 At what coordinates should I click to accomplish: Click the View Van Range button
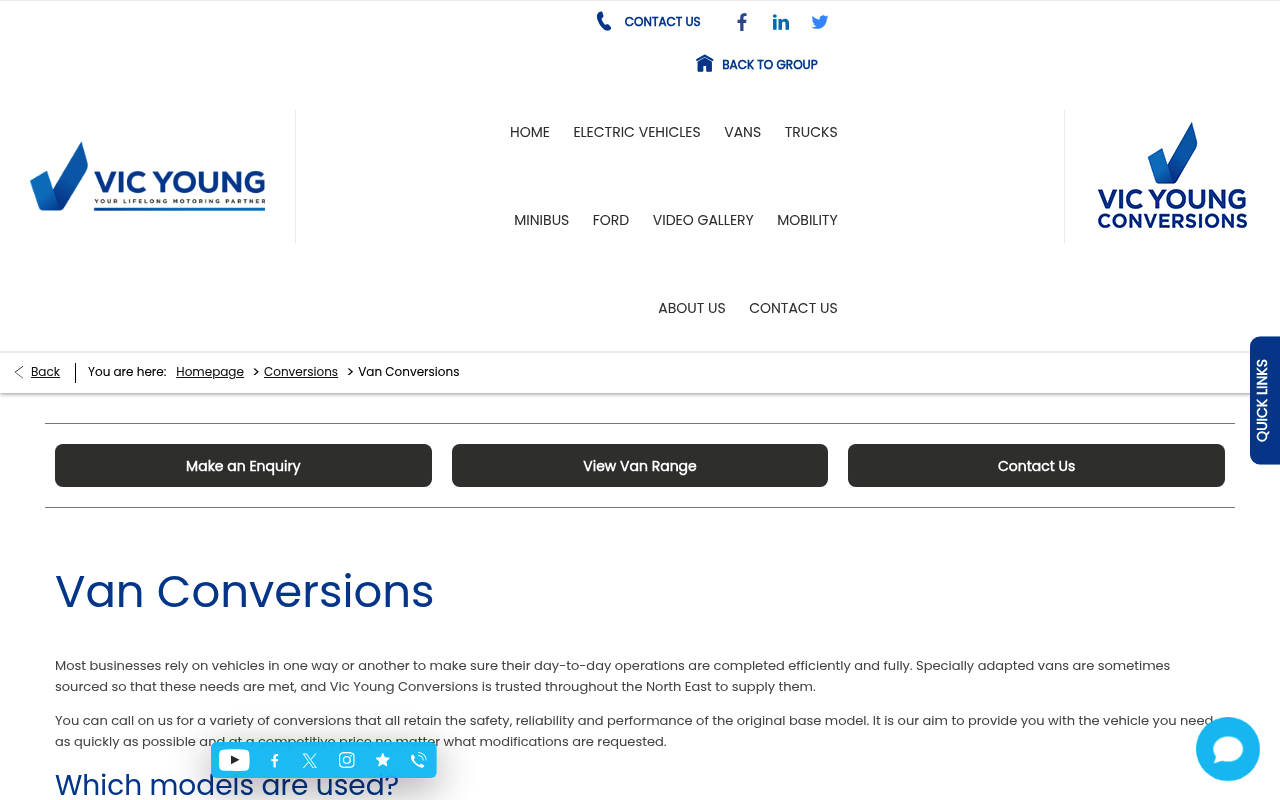[640, 466]
